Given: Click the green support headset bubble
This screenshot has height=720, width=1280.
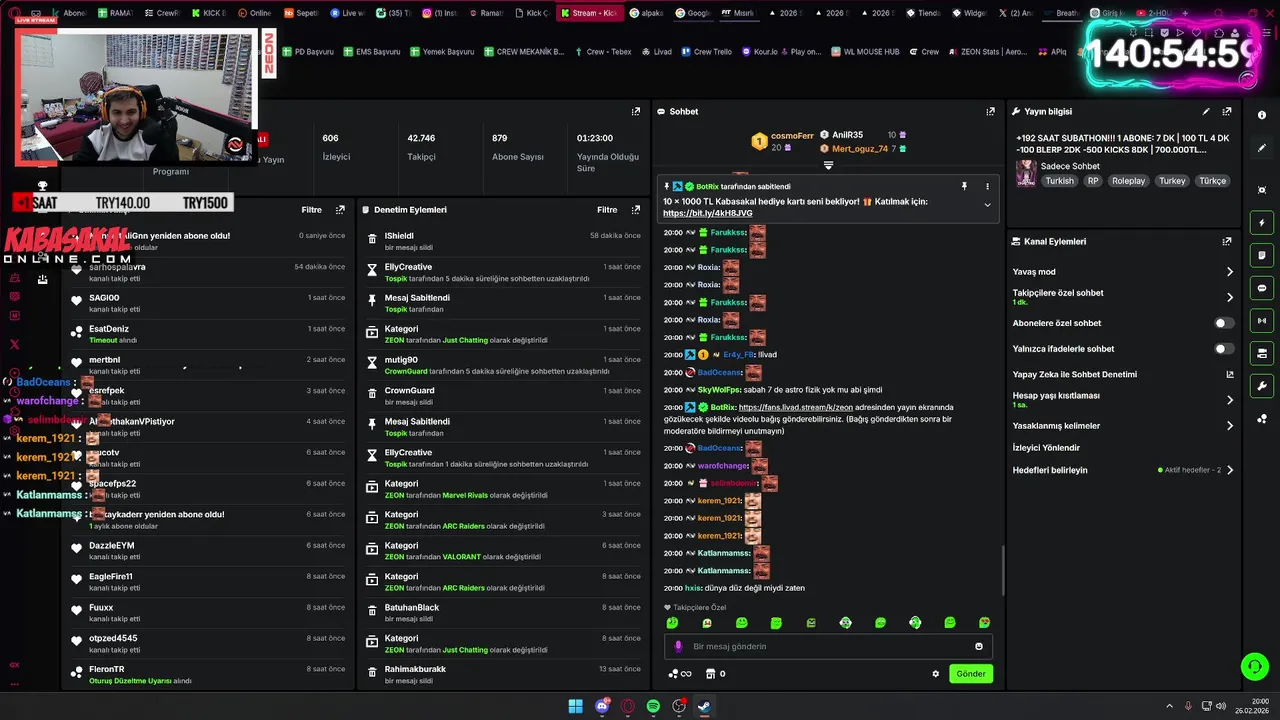Looking at the screenshot, I should pyautogui.click(x=1254, y=666).
